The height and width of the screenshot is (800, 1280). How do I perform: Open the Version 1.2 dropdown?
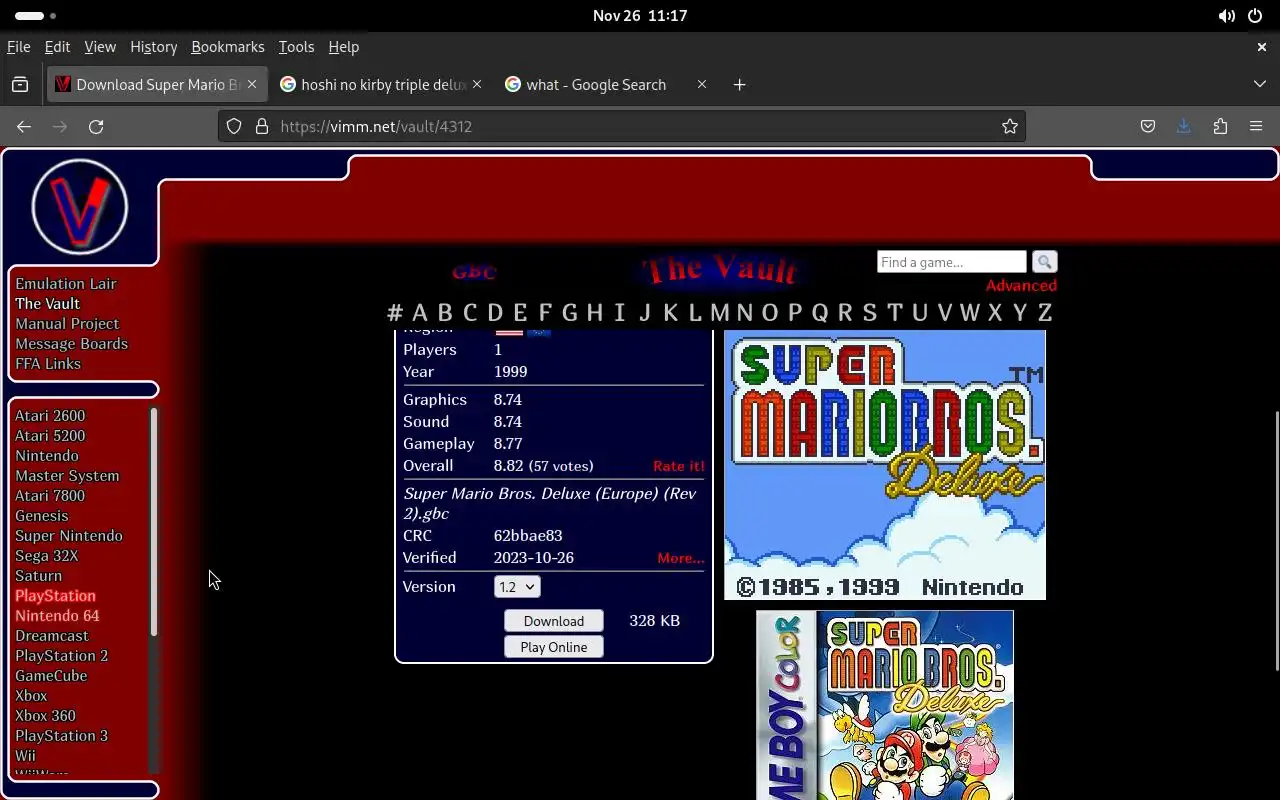(517, 587)
